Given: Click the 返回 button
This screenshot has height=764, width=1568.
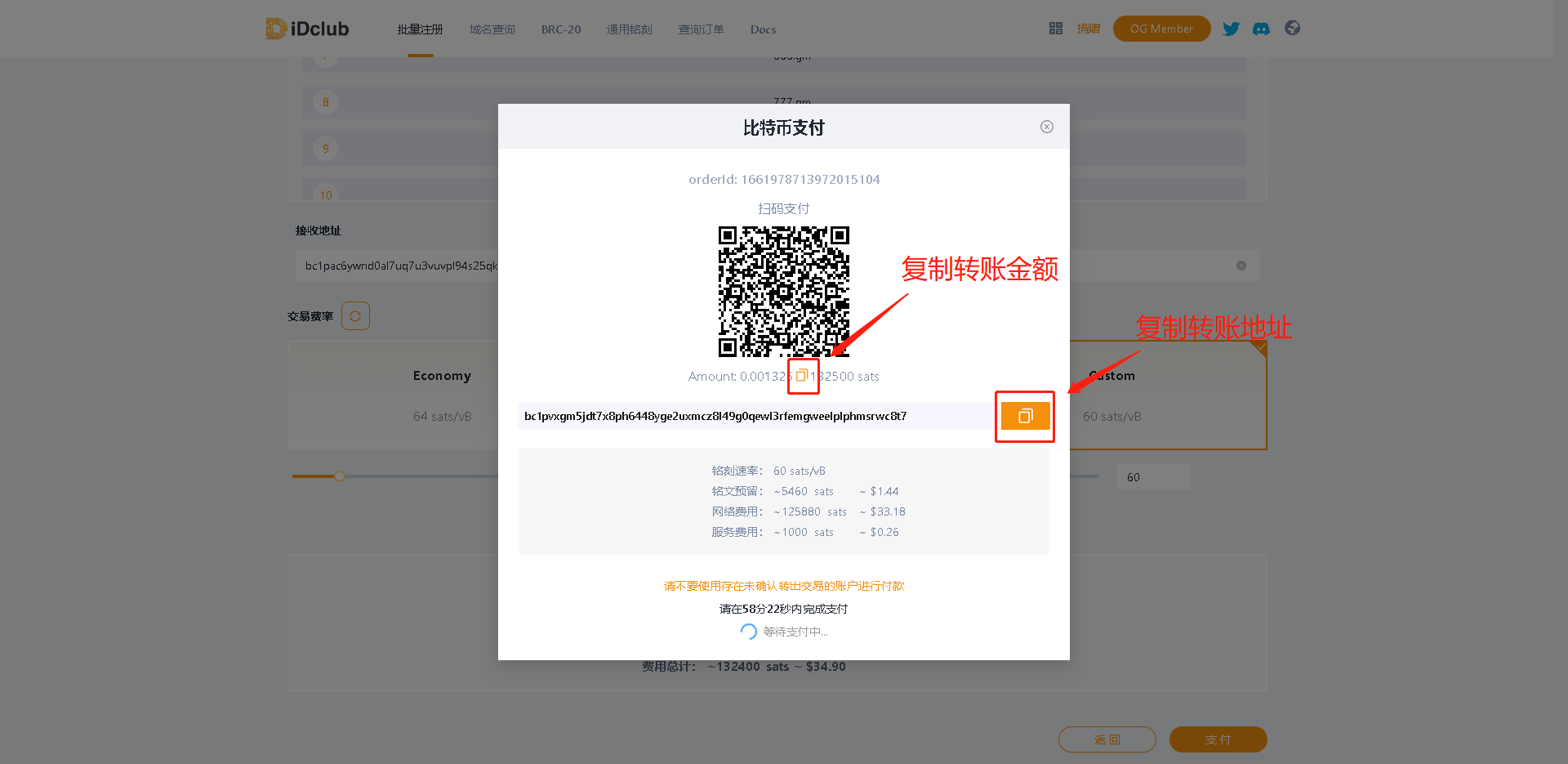Looking at the screenshot, I should click(x=1107, y=739).
